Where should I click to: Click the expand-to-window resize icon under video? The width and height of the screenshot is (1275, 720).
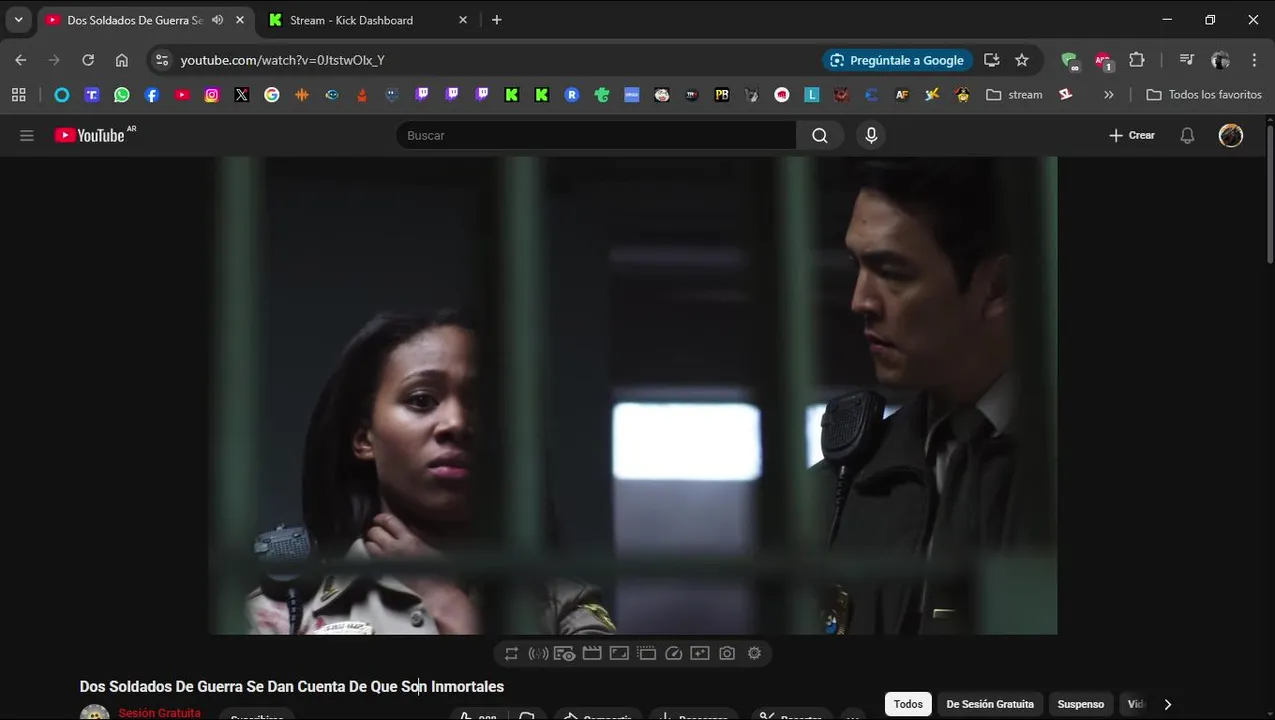[x=619, y=654]
